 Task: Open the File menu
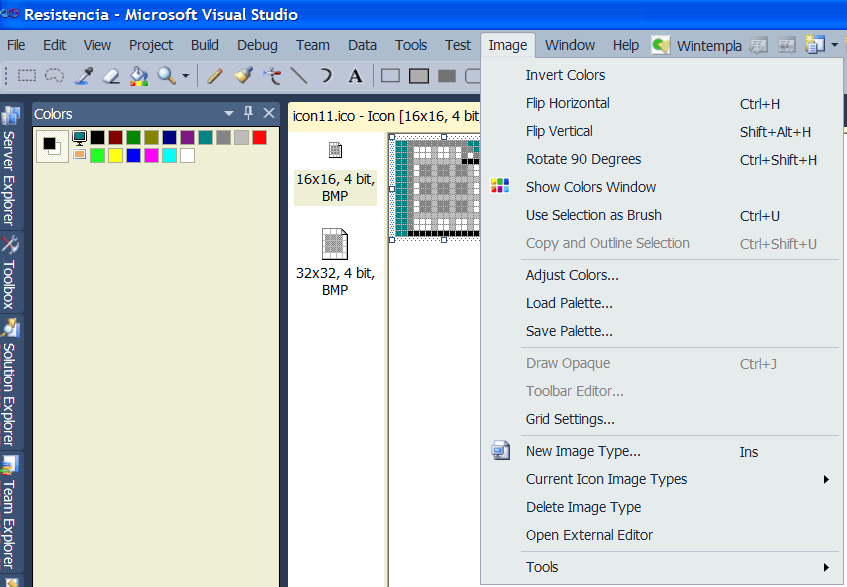pos(16,45)
